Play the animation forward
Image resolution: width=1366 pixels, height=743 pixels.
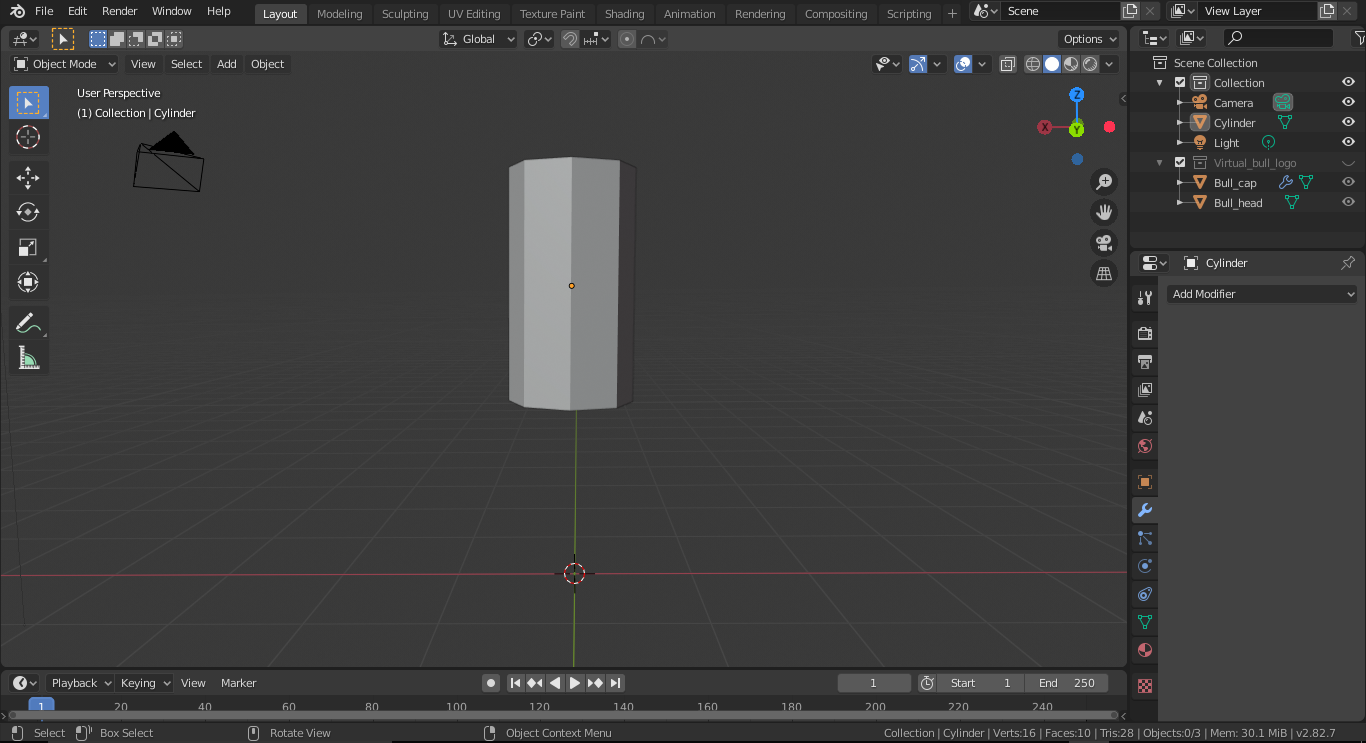coord(575,683)
